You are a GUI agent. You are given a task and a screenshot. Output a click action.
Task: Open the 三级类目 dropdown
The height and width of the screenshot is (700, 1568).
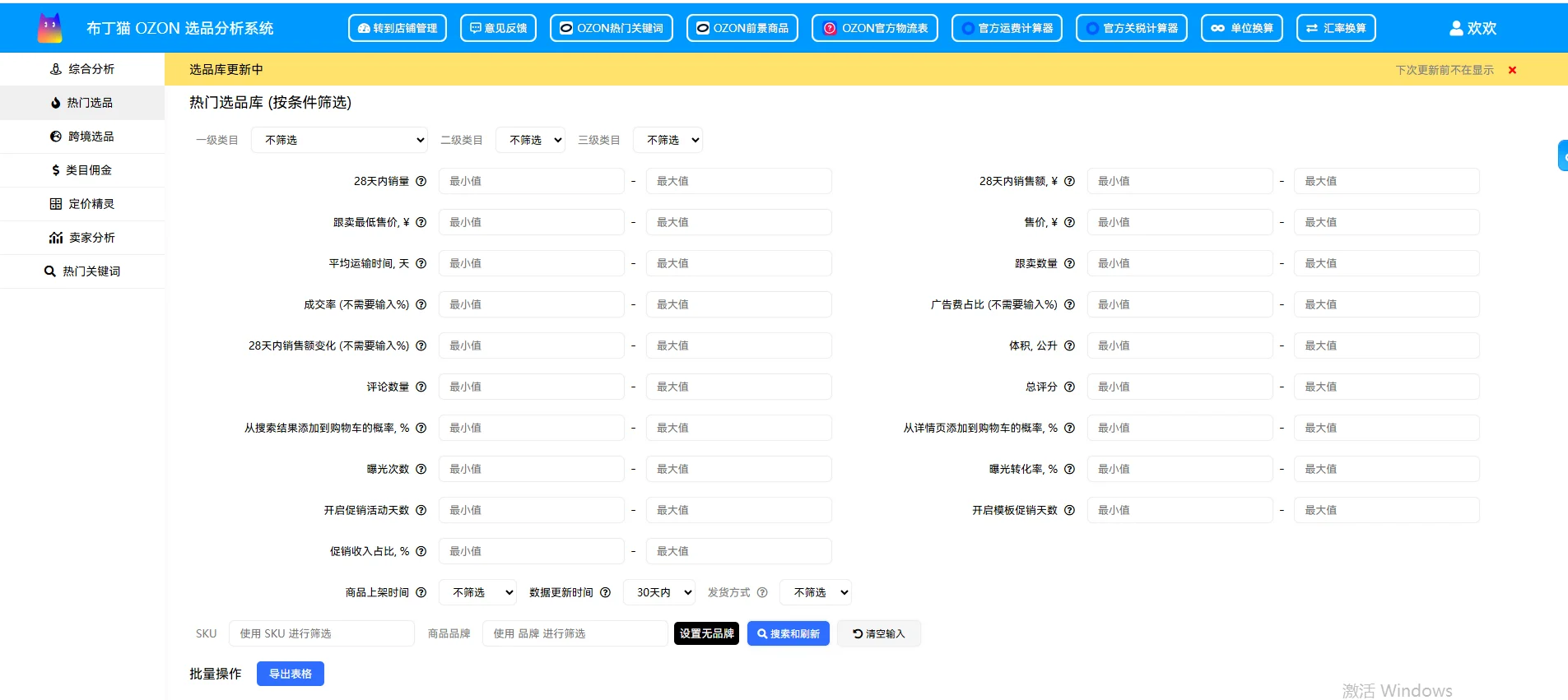668,140
